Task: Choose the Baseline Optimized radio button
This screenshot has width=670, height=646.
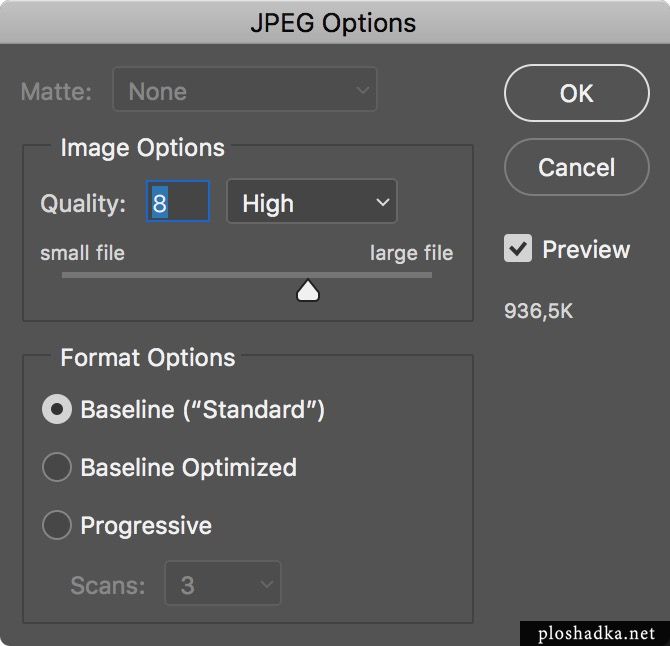Action: pyautogui.click(x=57, y=467)
